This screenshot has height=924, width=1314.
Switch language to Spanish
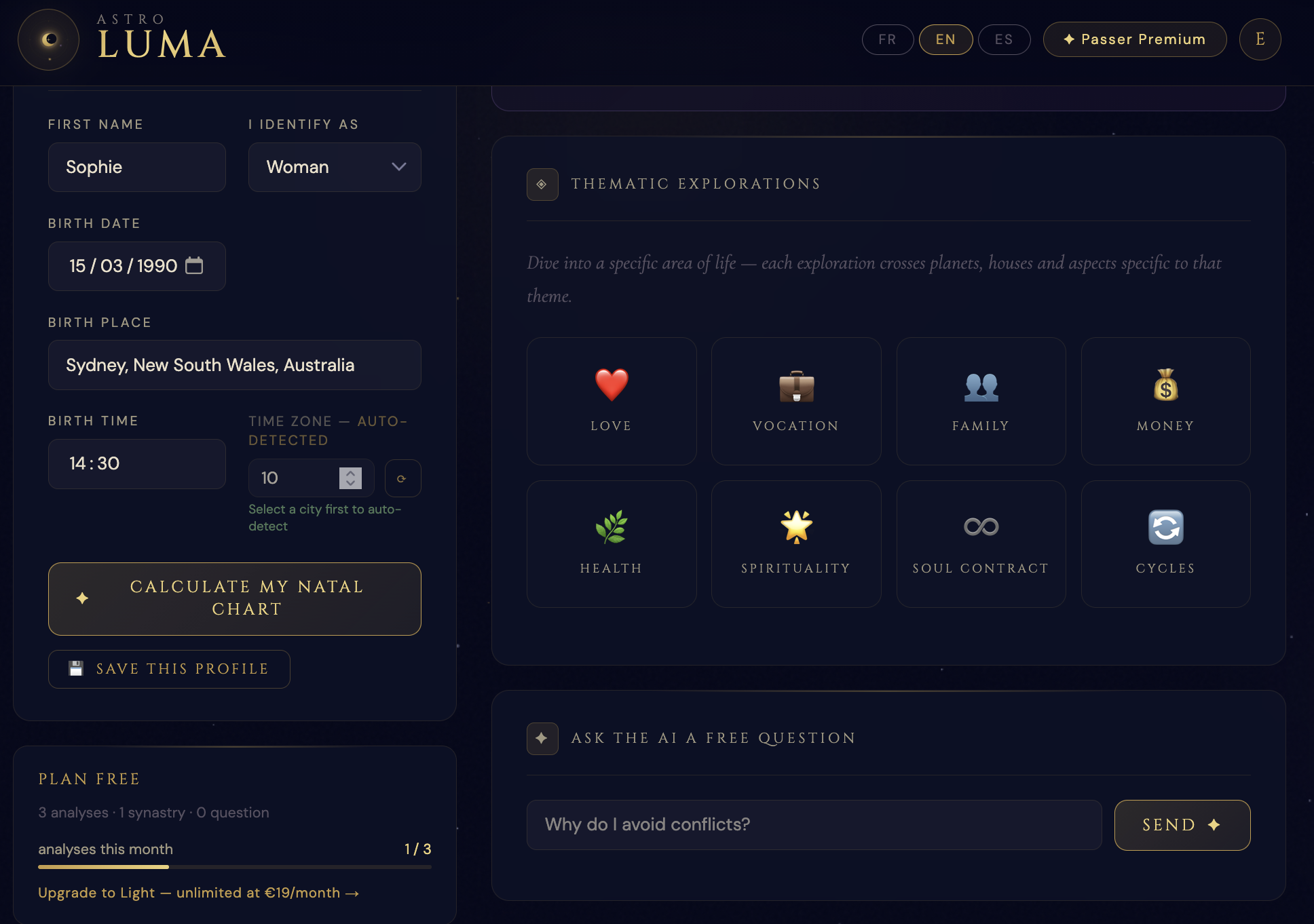pyautogui.click(x=1004, y=39)
